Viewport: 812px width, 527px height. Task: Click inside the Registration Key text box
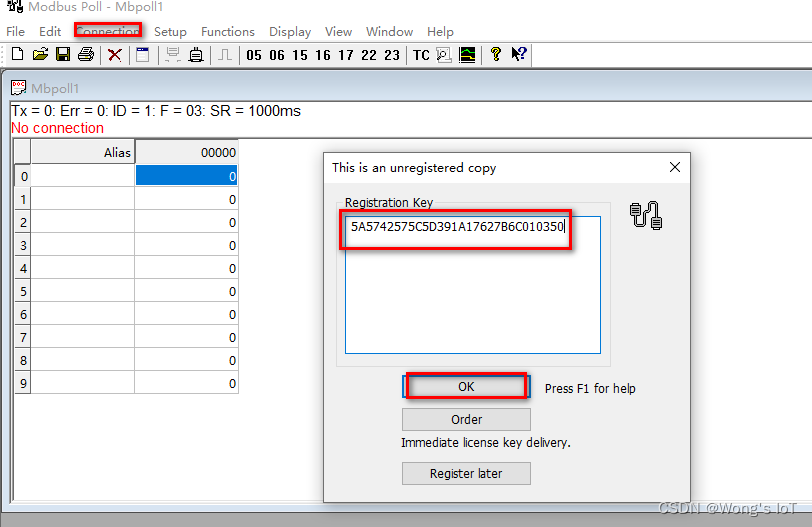pos(473,285)
